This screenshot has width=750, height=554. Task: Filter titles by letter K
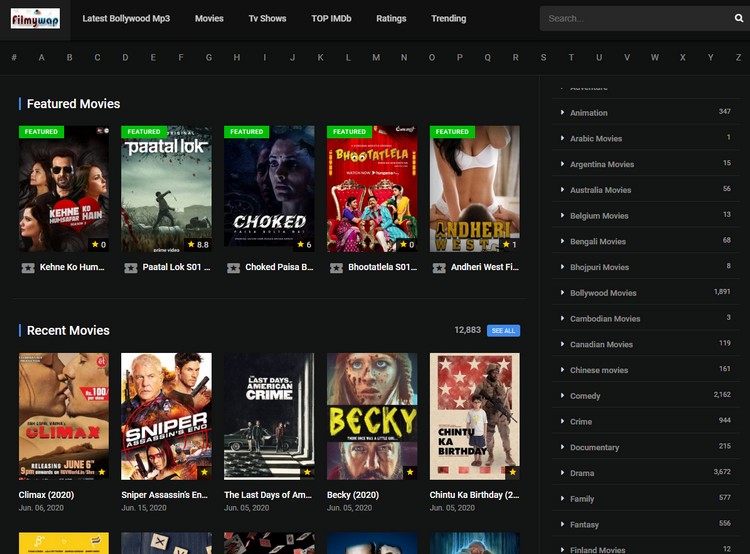coord(320,57)
